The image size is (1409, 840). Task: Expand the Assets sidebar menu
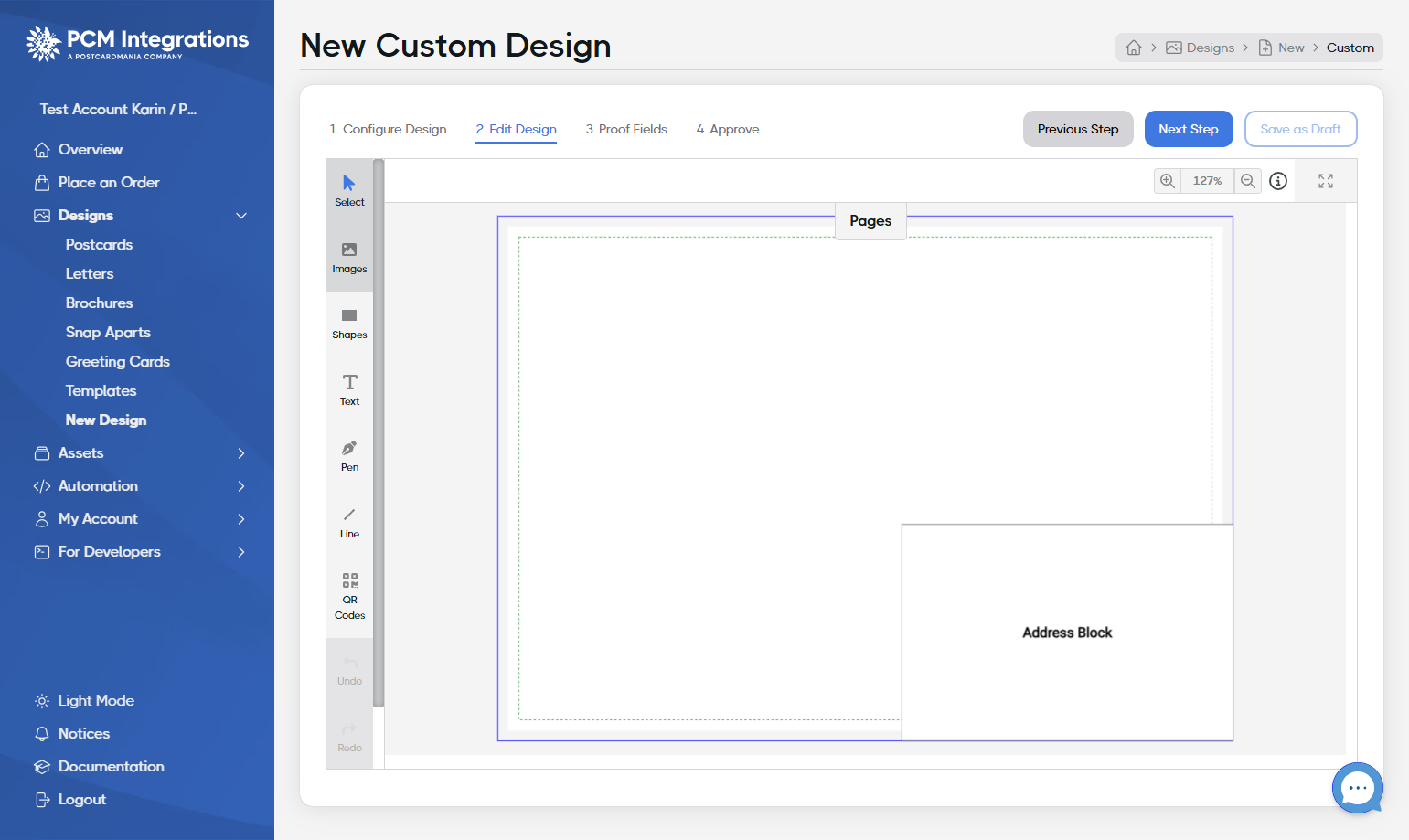point(241,453)
